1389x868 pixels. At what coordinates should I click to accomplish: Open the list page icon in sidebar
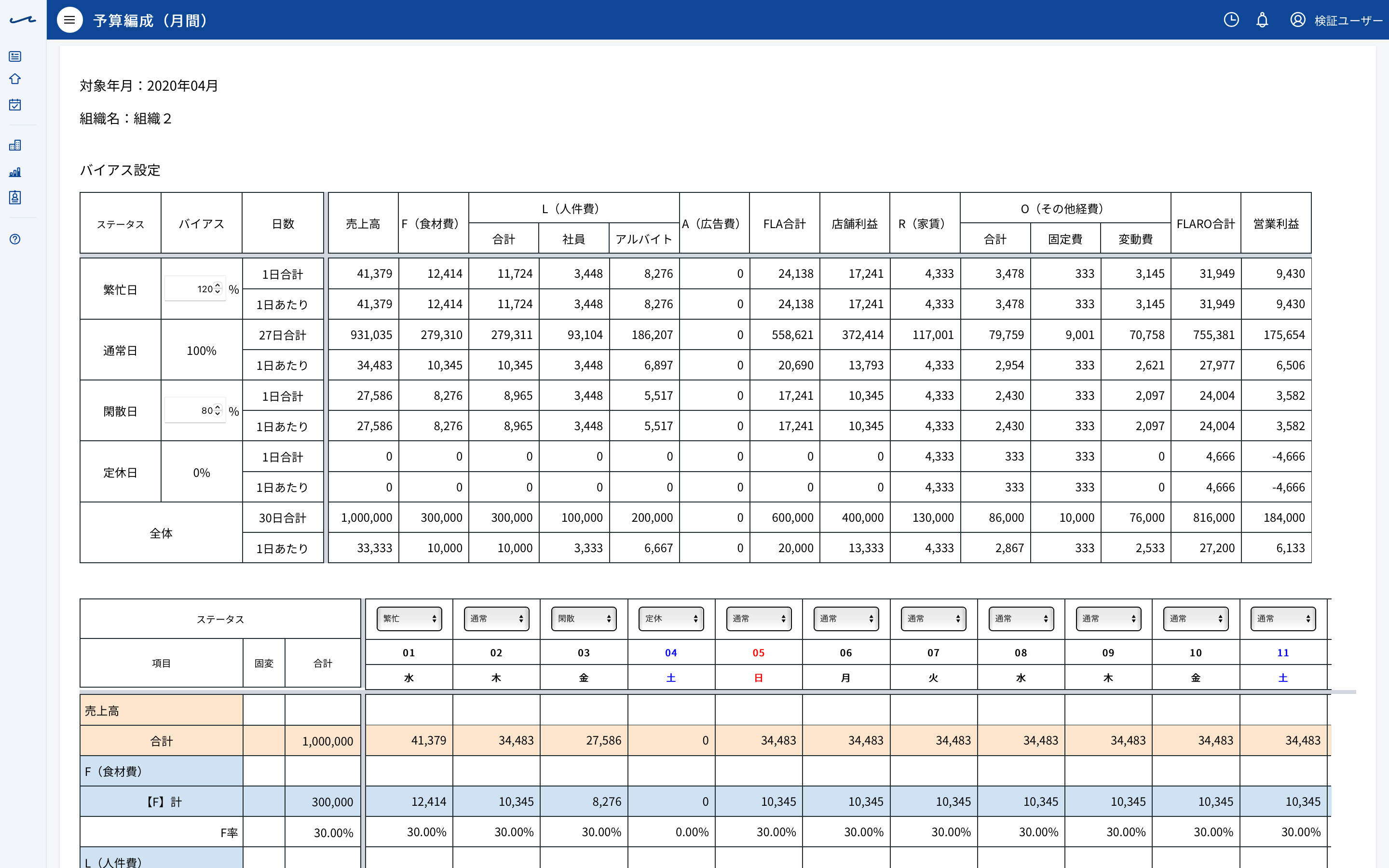pos(15,56)
